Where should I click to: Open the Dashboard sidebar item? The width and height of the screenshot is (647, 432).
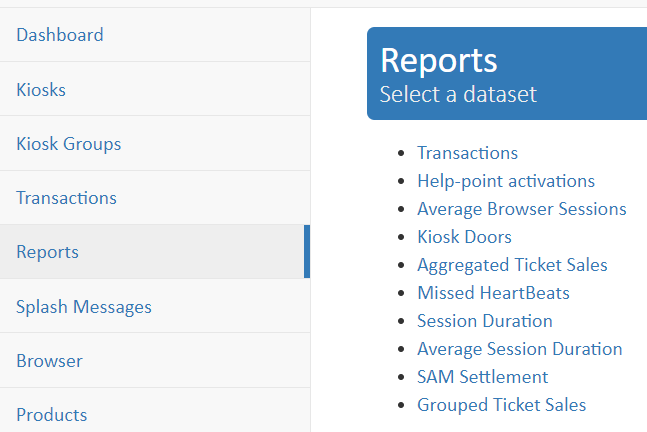[x=155, y=35]
